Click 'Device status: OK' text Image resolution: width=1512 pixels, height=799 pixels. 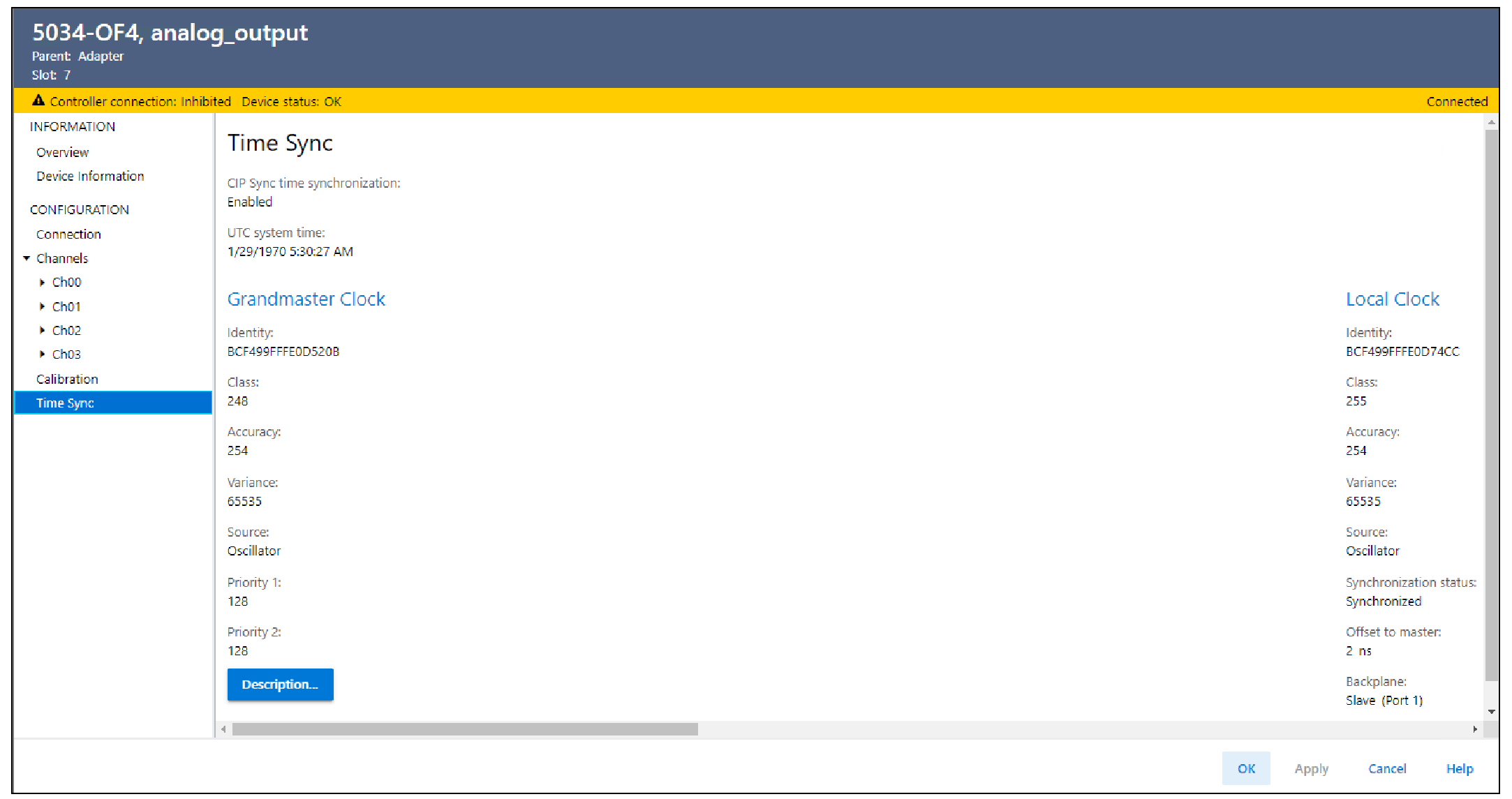[x=291, y=102]
